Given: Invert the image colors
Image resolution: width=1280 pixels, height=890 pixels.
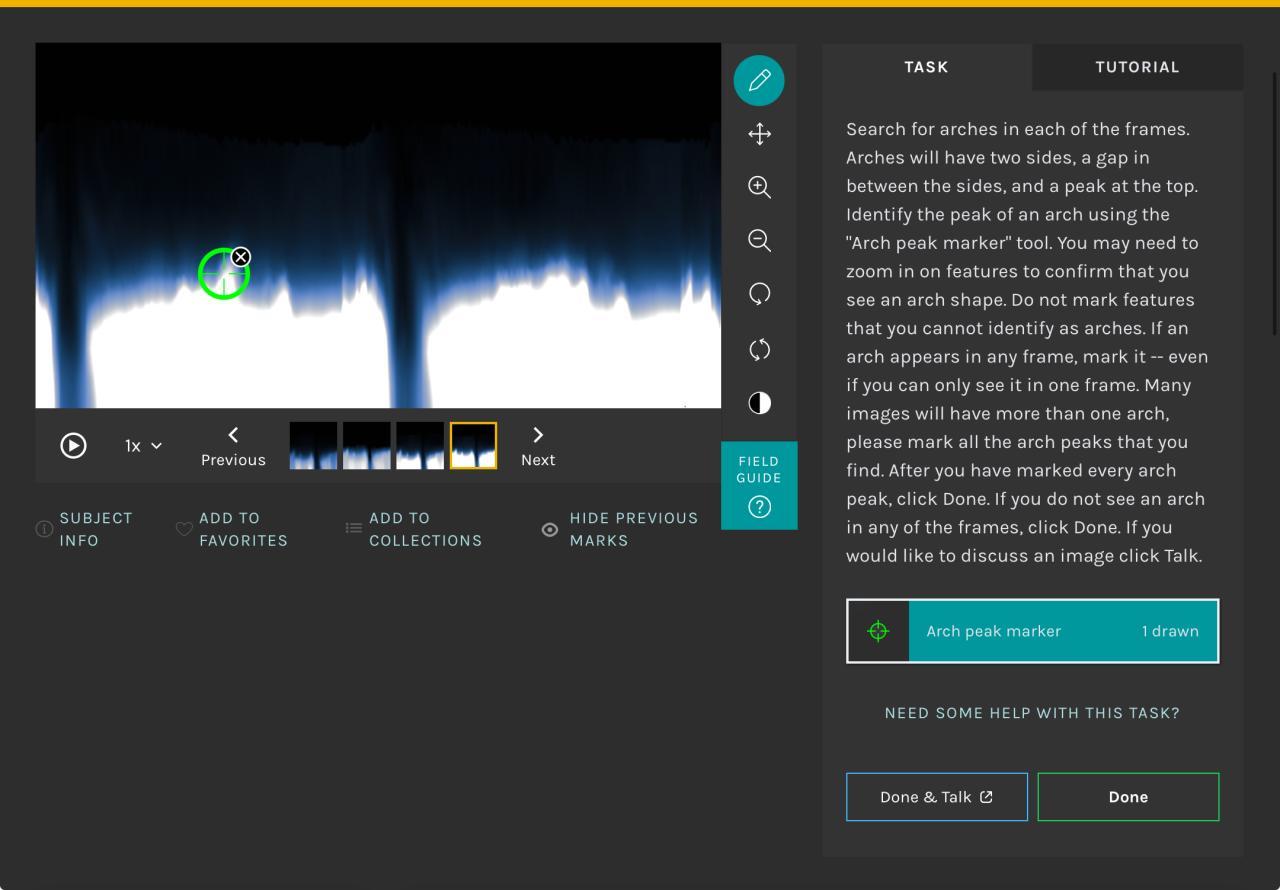Looking at the screenshot, I should 759,403.
